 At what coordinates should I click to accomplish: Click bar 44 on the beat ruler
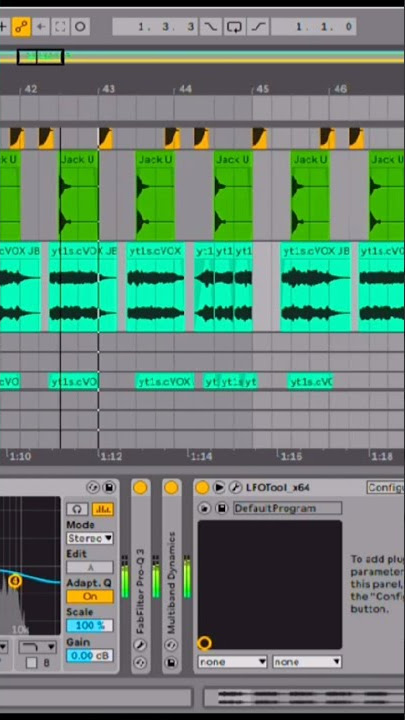coord(185,89)
